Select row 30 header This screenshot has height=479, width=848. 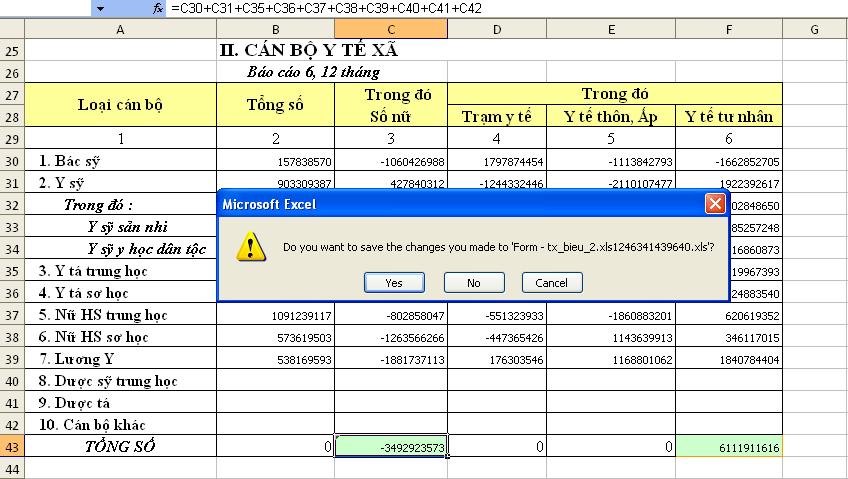[x=11, y=161]
